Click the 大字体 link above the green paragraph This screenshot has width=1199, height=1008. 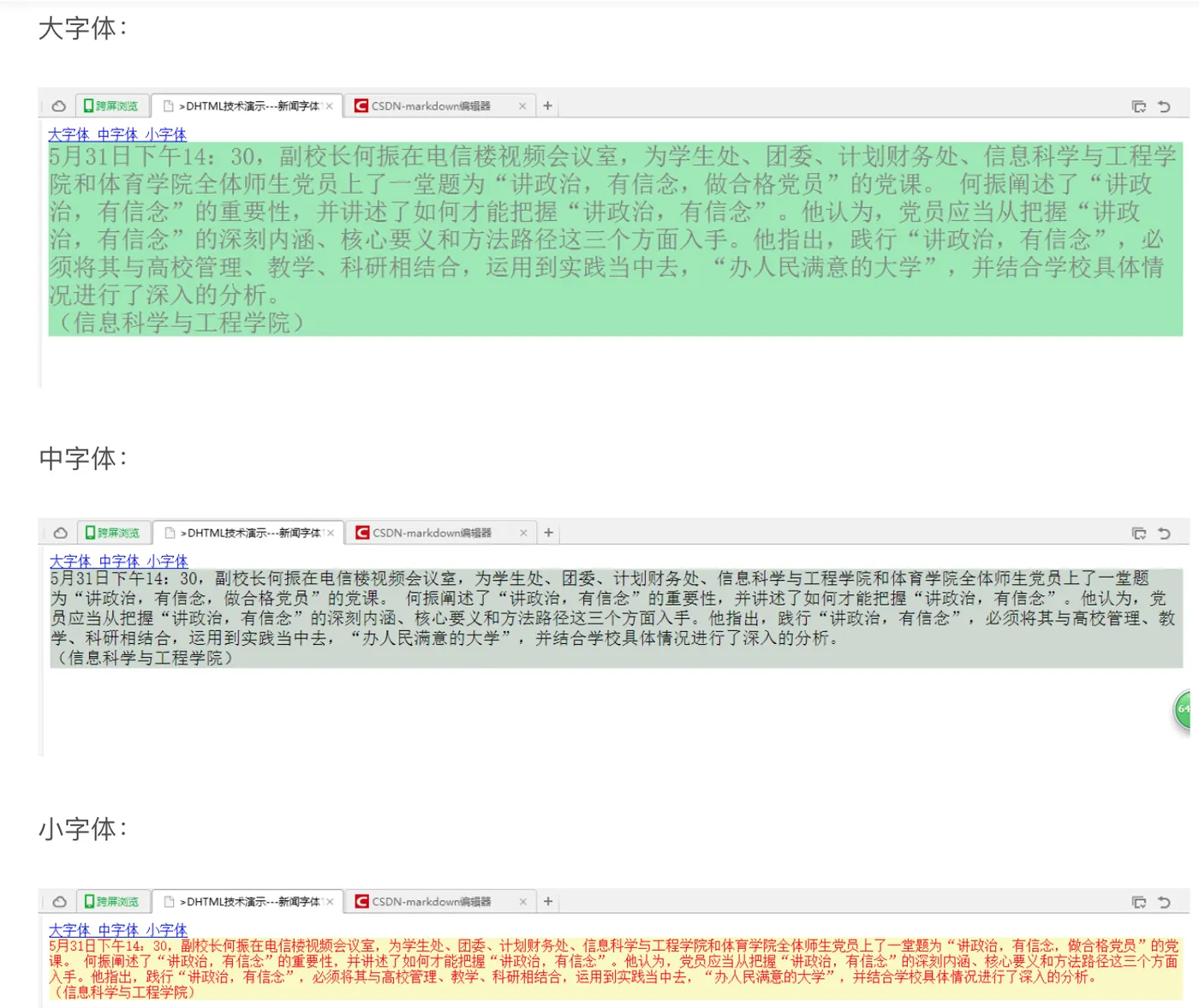(69, 134)
